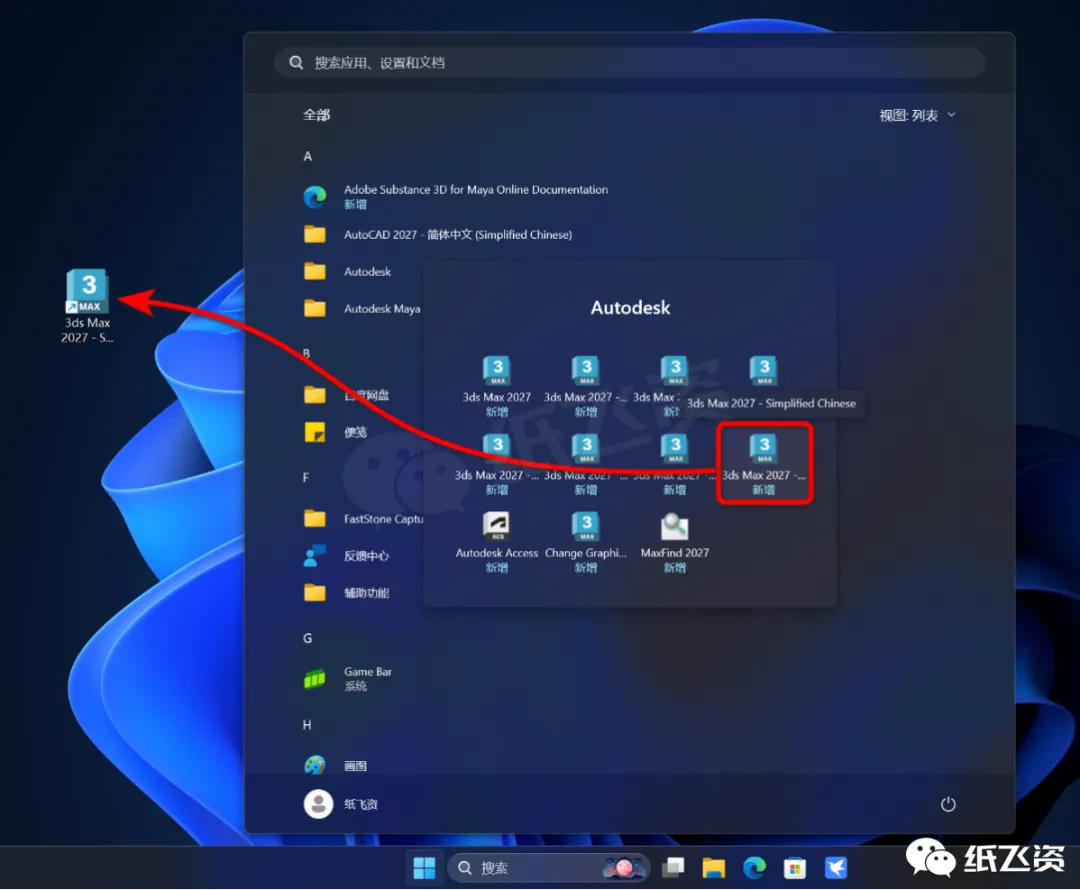Open the 画图 Paint app
This screenshot has height=890, width=1080.
pos(335,765)
